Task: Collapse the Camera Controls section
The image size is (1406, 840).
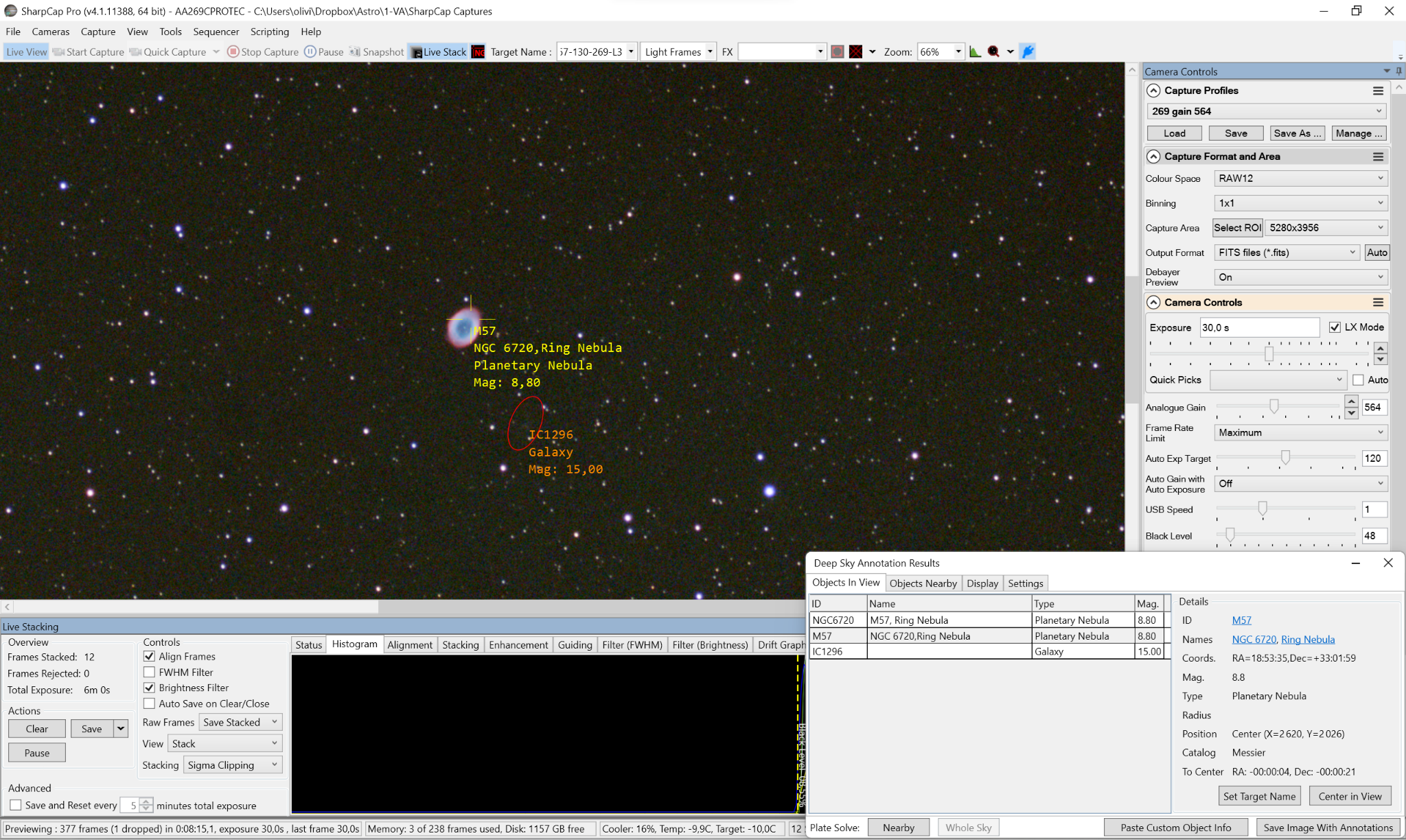Action: (x=1153, y=302)
